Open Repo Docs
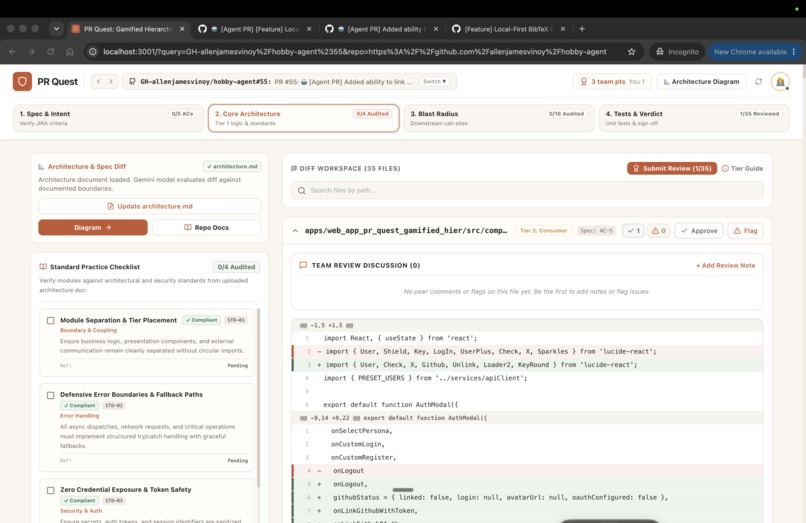 [x=206, y=227]
